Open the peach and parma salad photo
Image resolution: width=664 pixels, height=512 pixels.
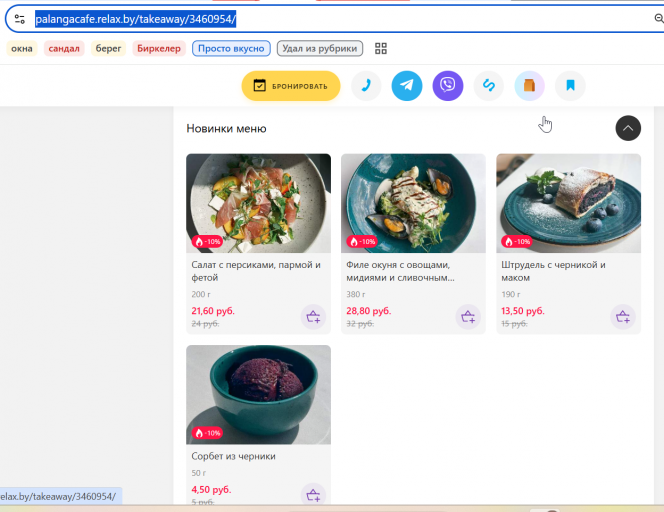(x=258, y=203)
